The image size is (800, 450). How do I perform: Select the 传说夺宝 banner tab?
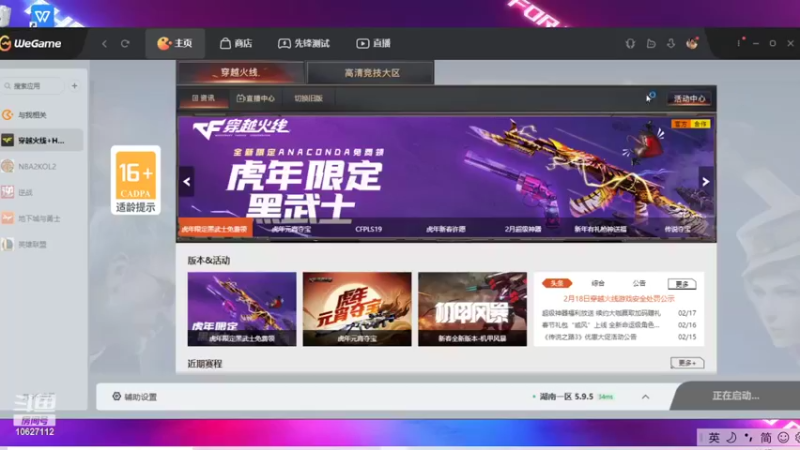[678, 229]
